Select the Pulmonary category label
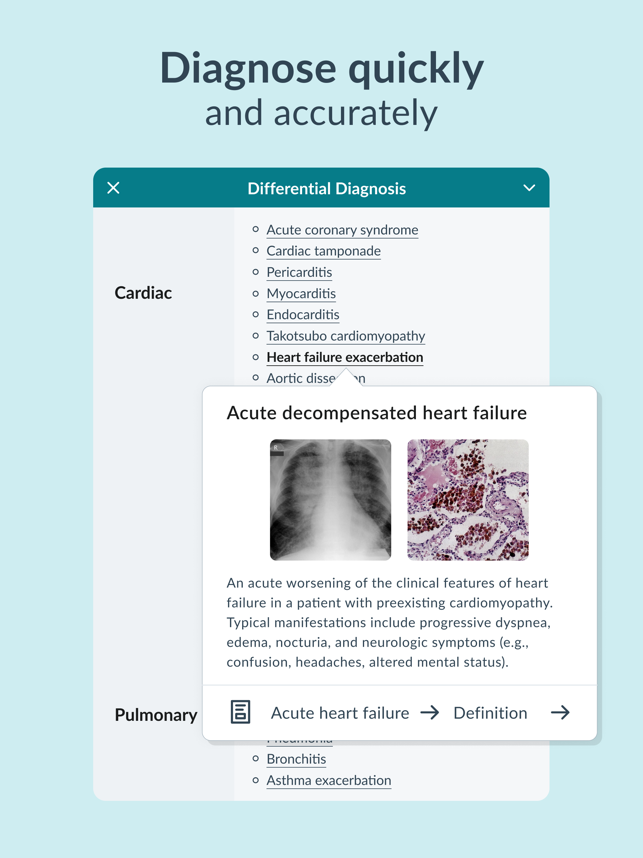Viewport: 643px width, 858px height. point(156,715)
